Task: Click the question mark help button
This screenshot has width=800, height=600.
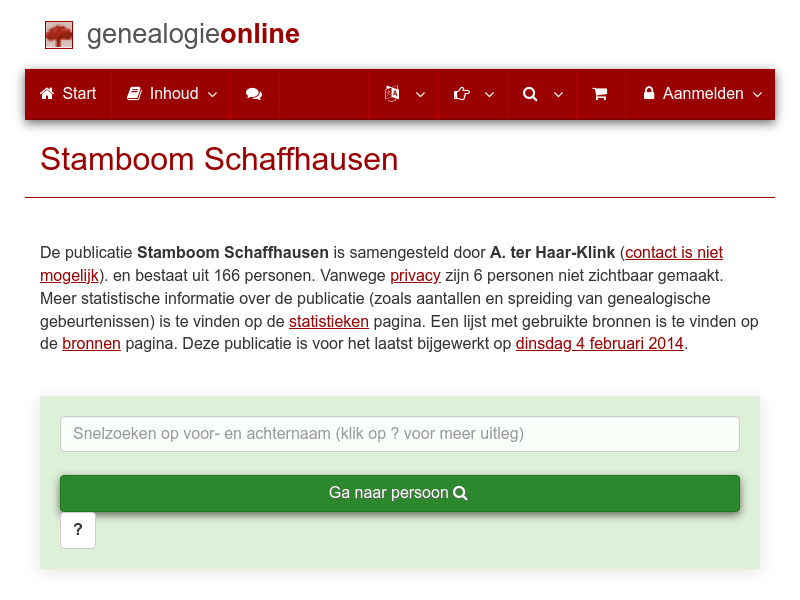Action: pos(78,530)
